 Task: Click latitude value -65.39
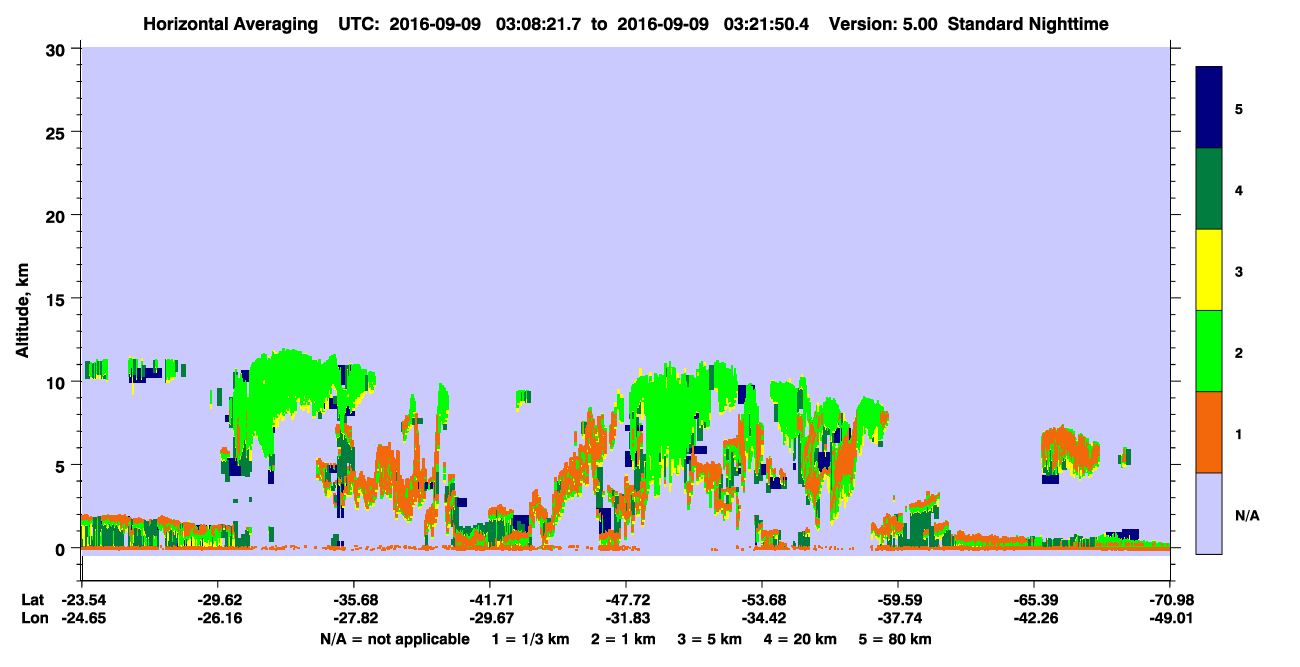(x=1034, y=600)
